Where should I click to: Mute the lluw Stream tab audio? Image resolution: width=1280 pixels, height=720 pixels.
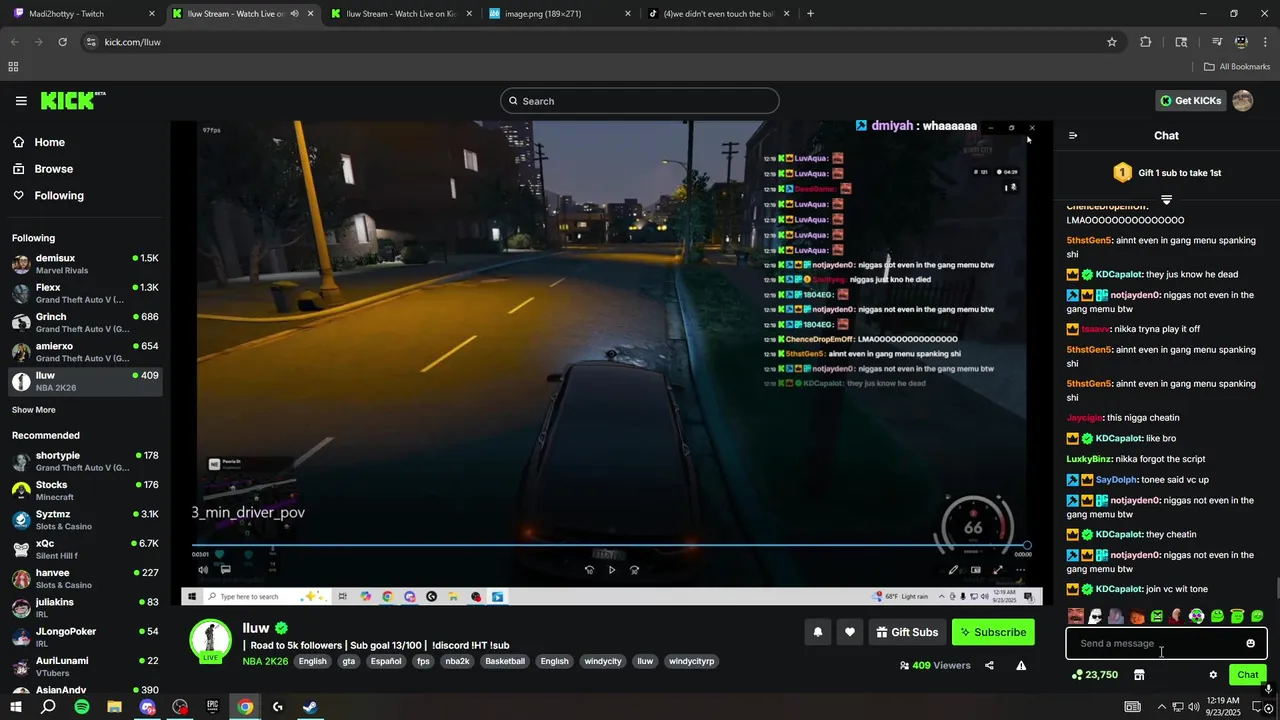pyautogui.click(x=294, y=14)
